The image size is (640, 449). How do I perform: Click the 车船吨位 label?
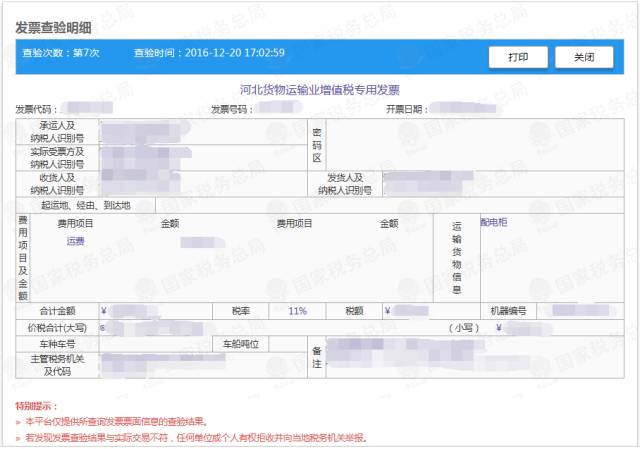241,344
